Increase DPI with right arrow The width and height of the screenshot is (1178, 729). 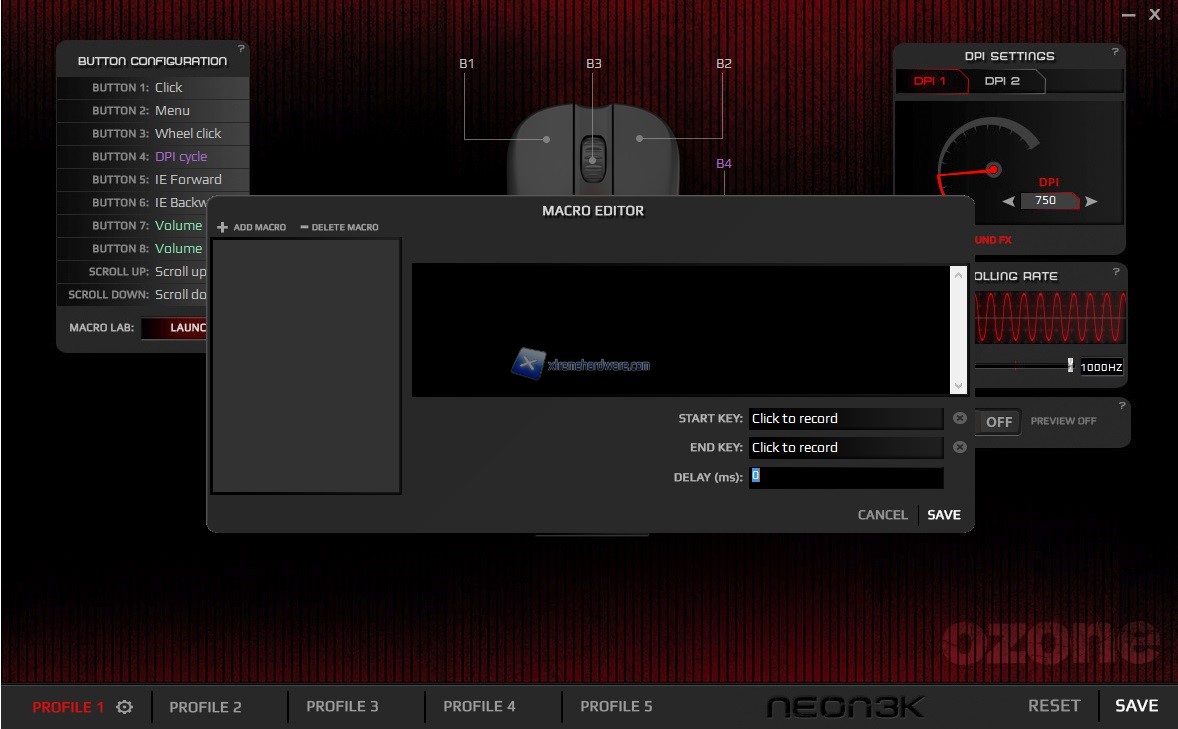coord(1091,201)
